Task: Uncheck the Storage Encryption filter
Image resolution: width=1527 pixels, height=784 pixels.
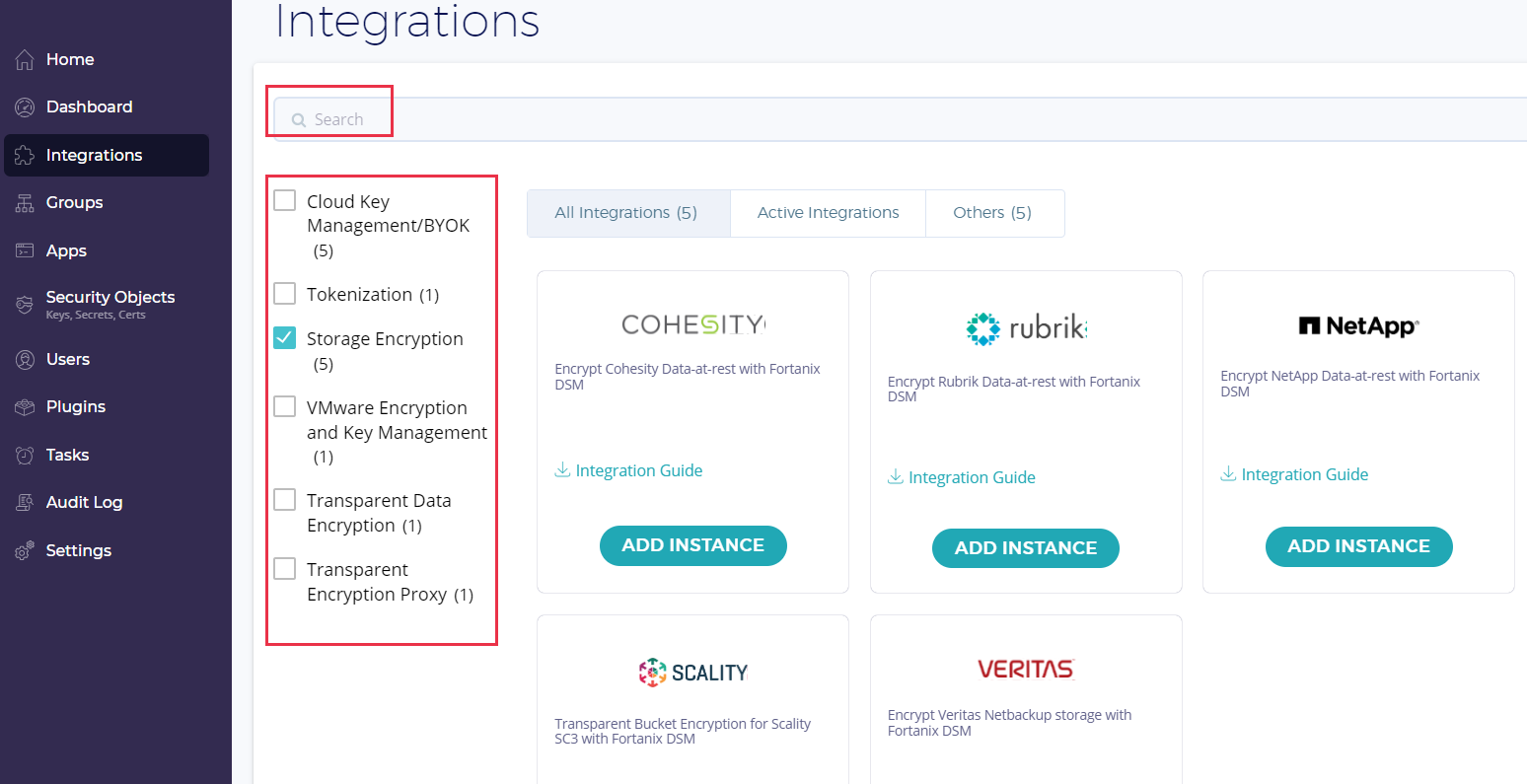Action: click(x=284, y=338)
